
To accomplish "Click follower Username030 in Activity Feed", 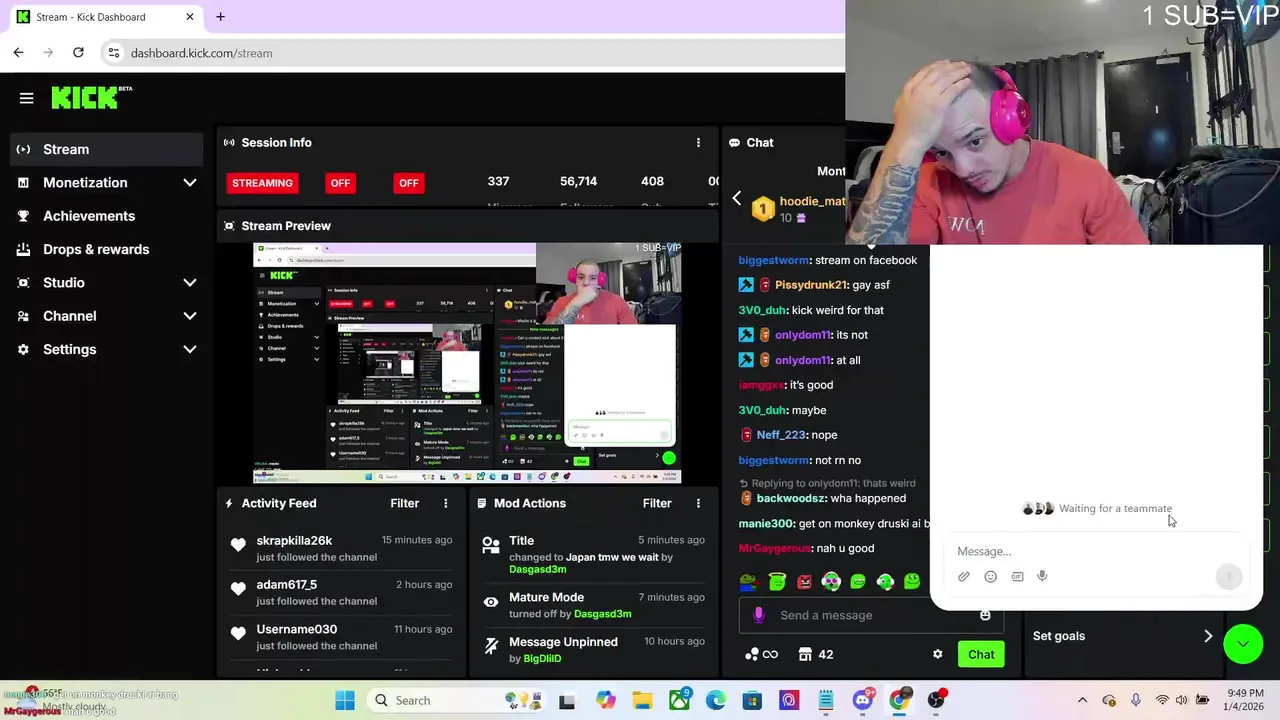I will tap(296, 629).
